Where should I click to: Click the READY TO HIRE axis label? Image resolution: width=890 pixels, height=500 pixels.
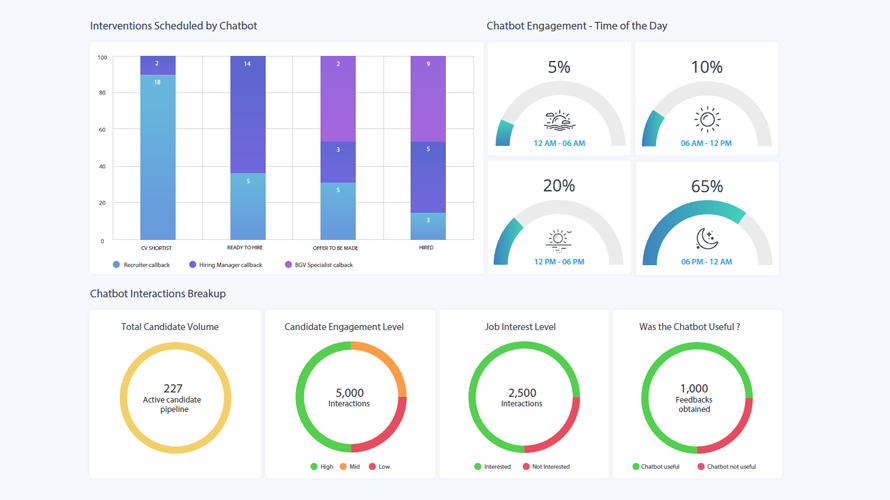pyautogui.click(x=245, y=247)
